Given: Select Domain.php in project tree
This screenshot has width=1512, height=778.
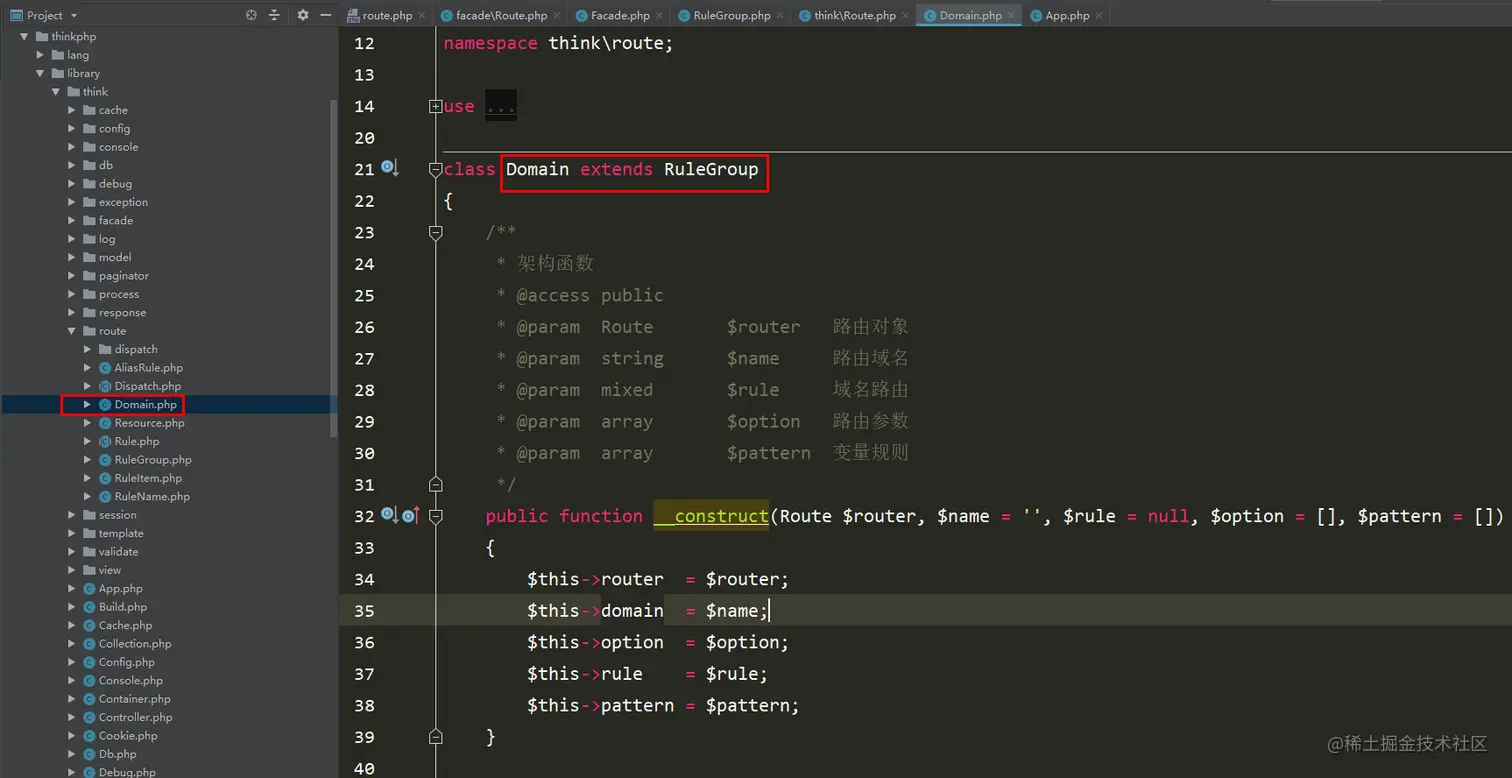Looking at the screenshot, I should (x=145, y=405).
